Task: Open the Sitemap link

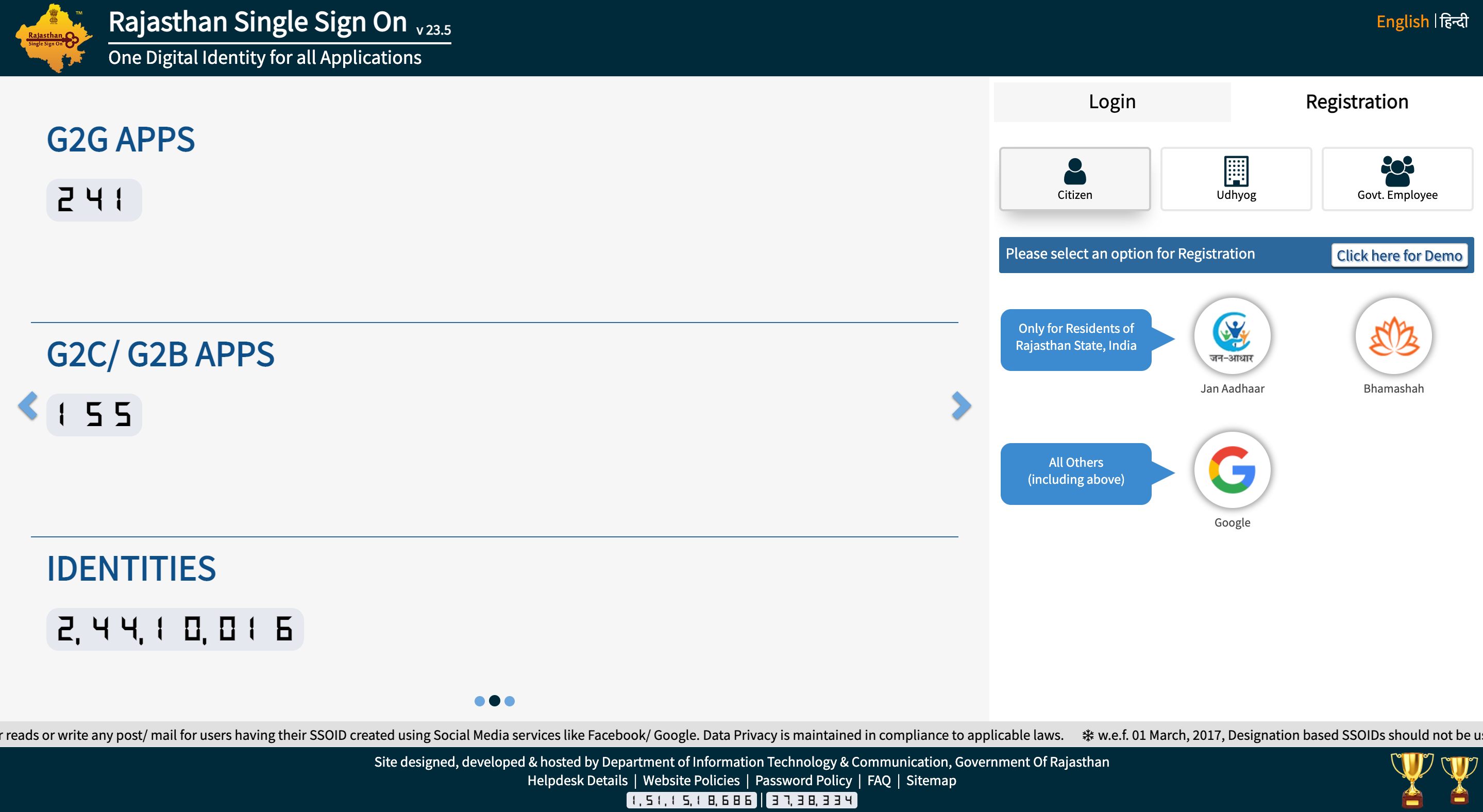Action: pyautogui.click(x=931, y=781)
